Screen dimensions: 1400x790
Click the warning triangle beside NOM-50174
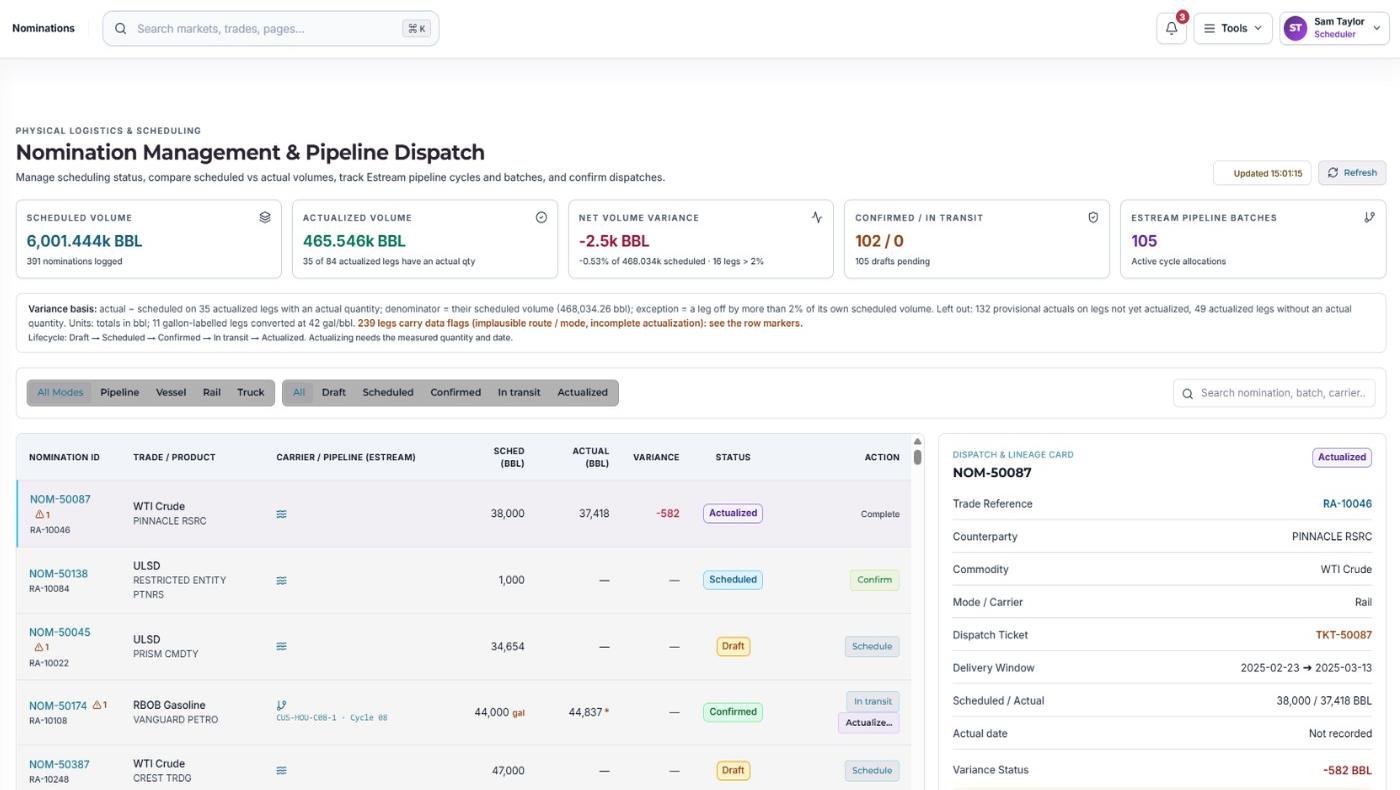pyautogui.click(x=97, y=705)
